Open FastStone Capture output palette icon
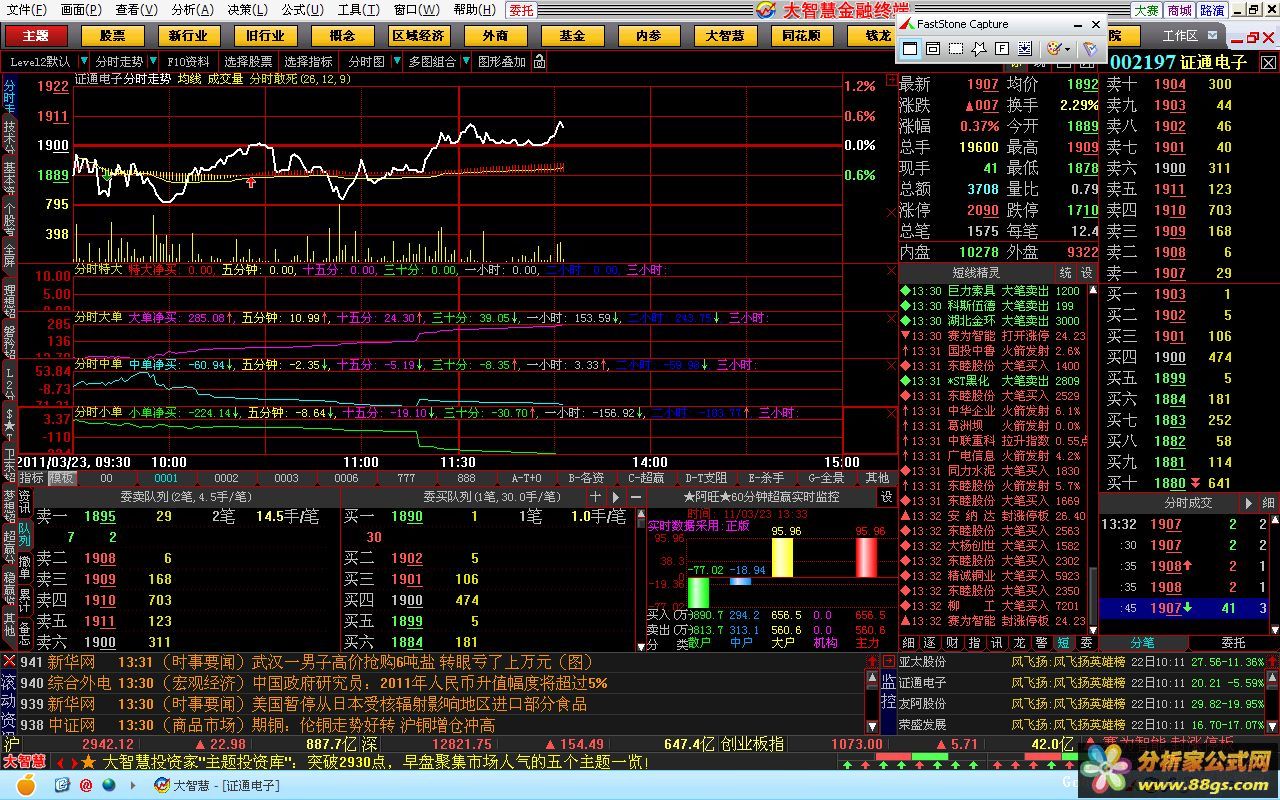The image size is (1280, 800). (1053, 48)
